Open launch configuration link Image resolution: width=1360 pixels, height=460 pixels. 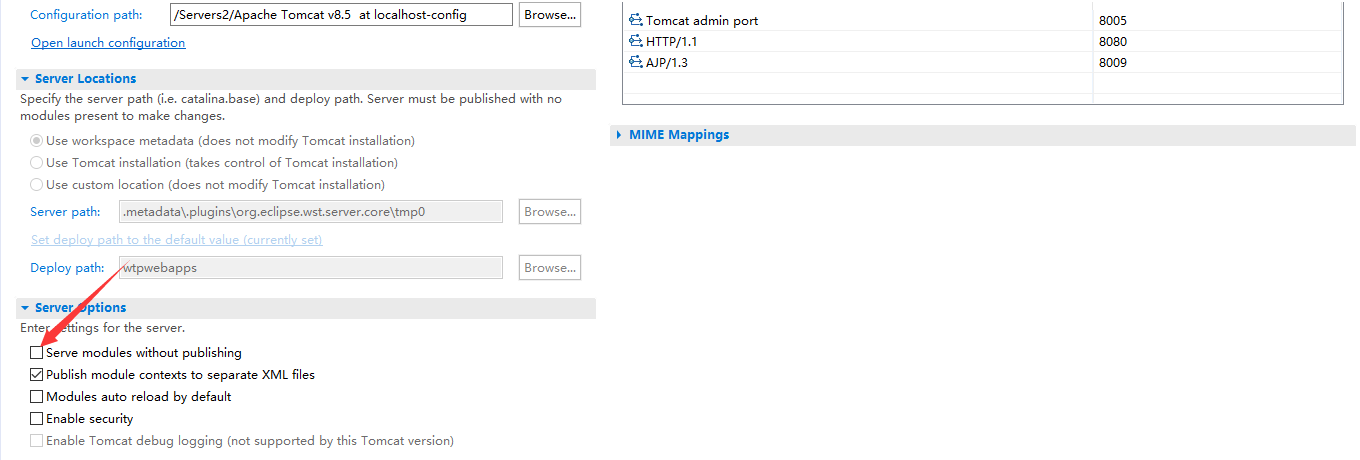click(x=108, y=43)
